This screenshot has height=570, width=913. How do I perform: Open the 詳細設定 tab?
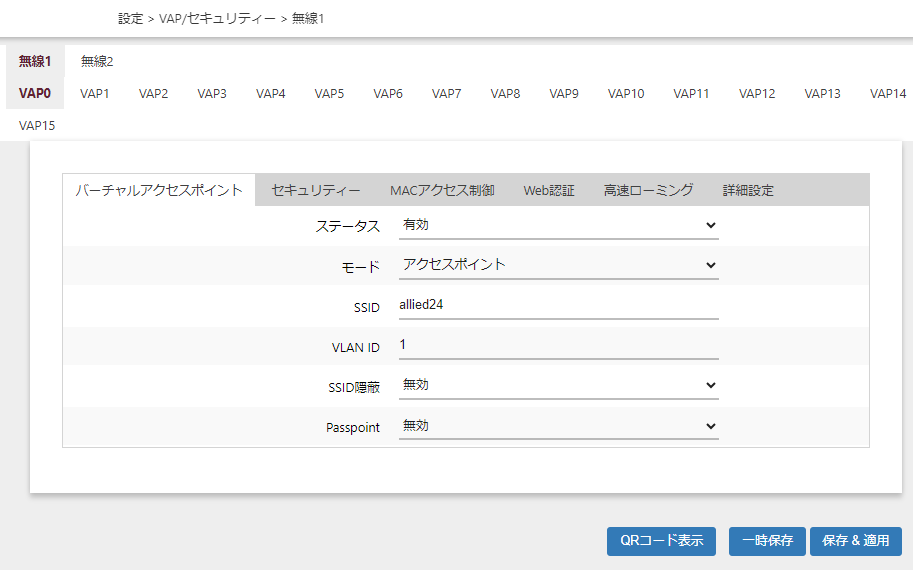click(x=748, y=190)
